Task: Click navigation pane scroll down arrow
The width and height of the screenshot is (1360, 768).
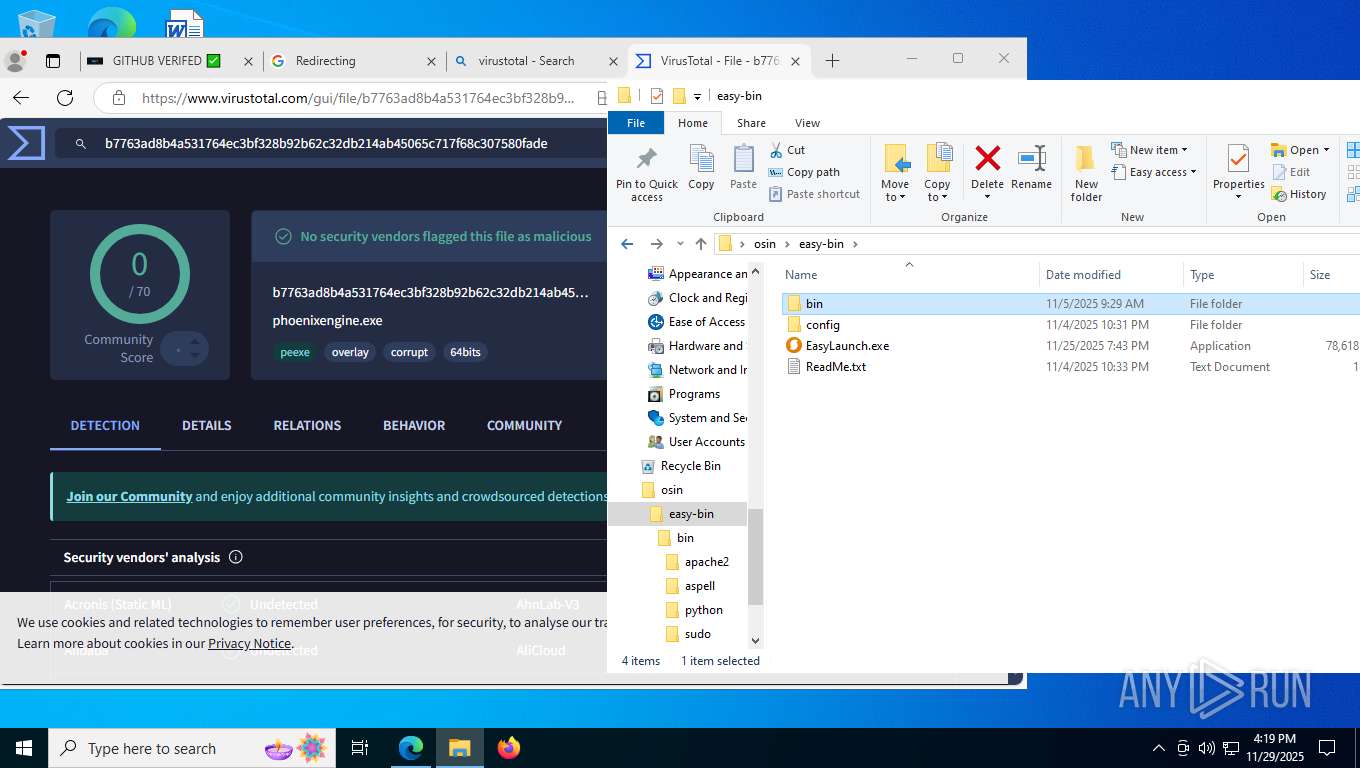Action: click(x=756, y=640)
